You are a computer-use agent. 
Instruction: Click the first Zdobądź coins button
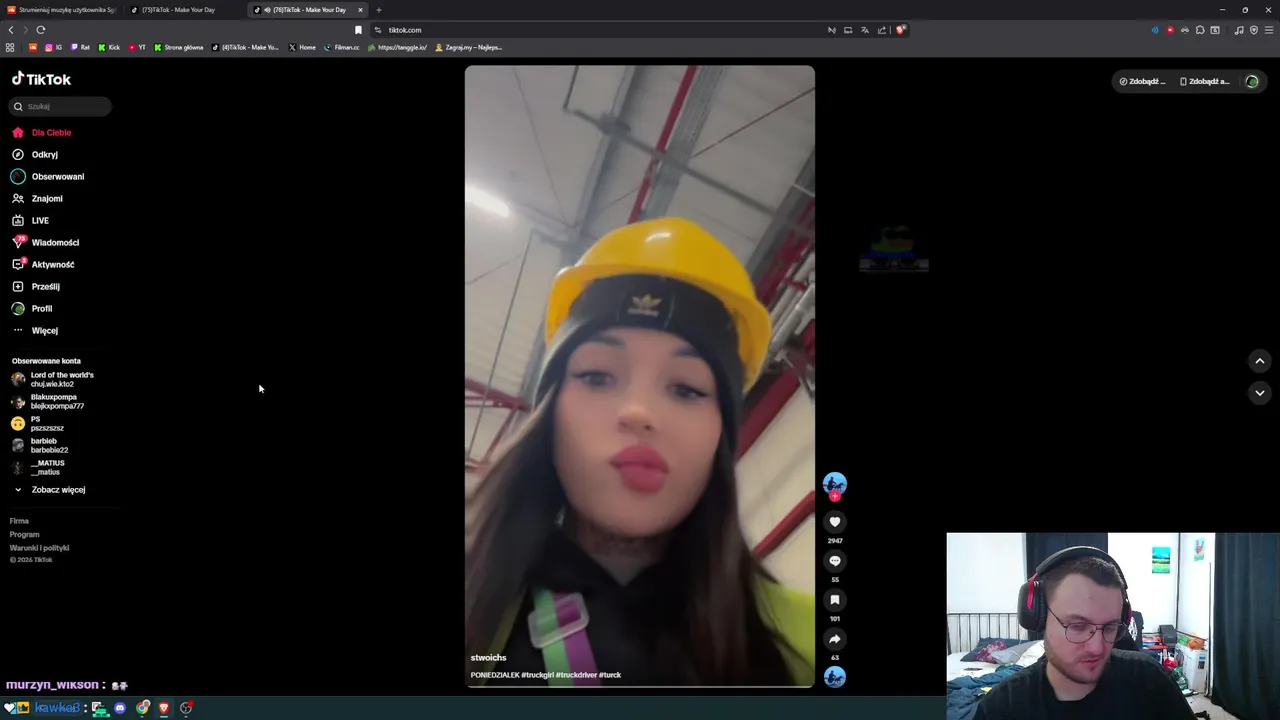(1142, 81)
